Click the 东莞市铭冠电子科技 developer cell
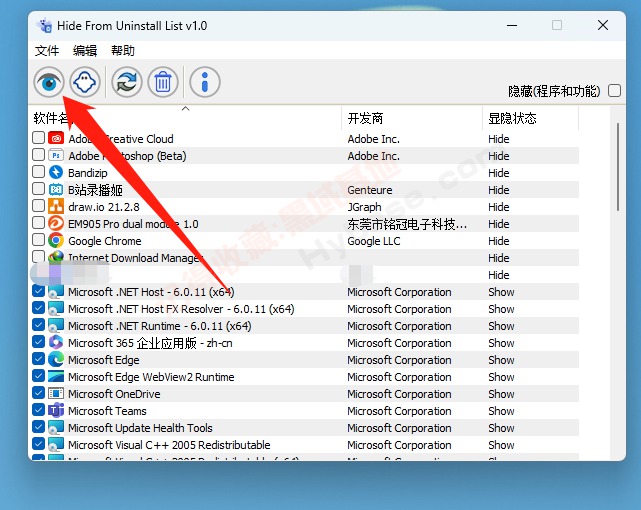The image size is (641, 510). (407, 224)
